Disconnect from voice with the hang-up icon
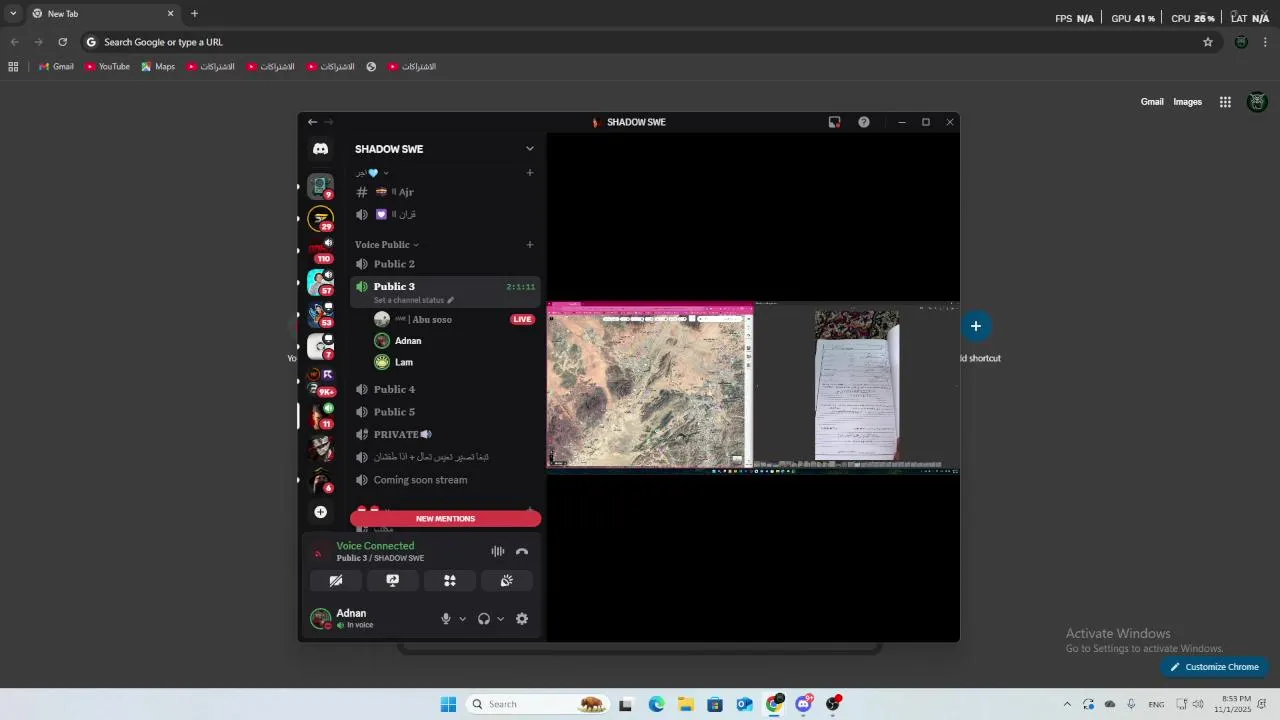 (x=522, y=551)
